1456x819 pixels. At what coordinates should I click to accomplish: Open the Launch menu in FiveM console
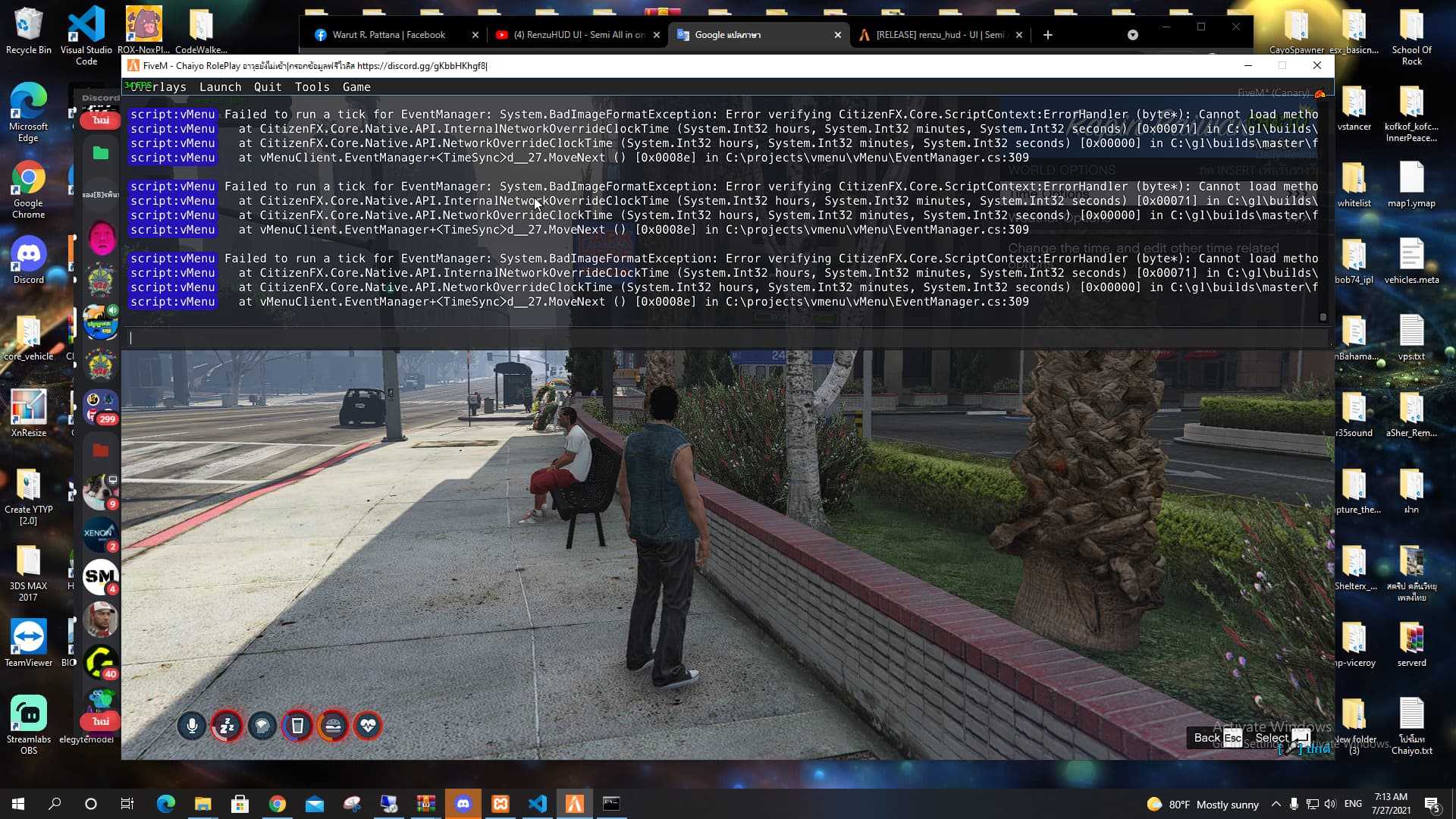click(x=221, y=87)
